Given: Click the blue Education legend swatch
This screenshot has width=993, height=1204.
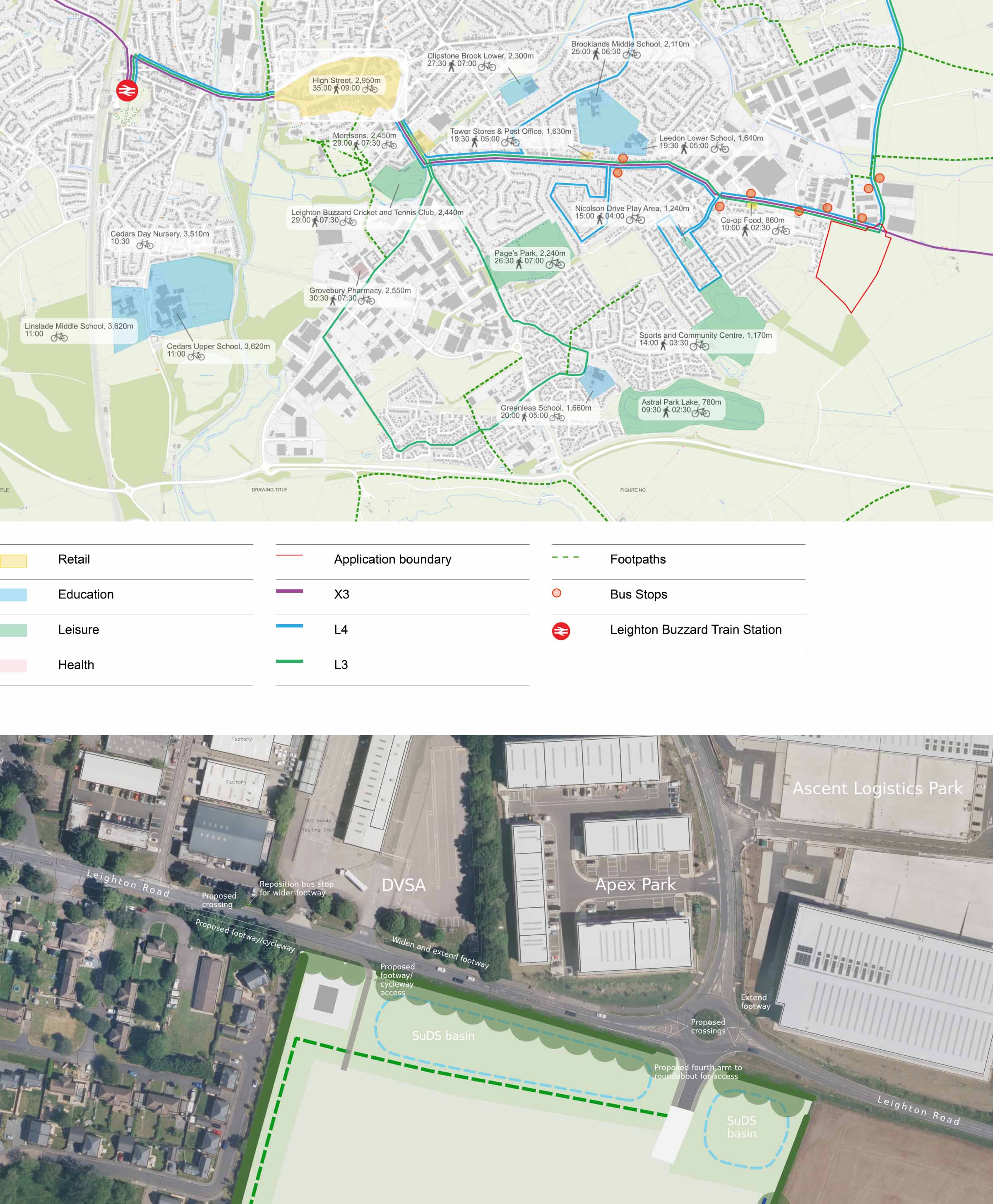Looking at the screenshot, I should [13, 595].
